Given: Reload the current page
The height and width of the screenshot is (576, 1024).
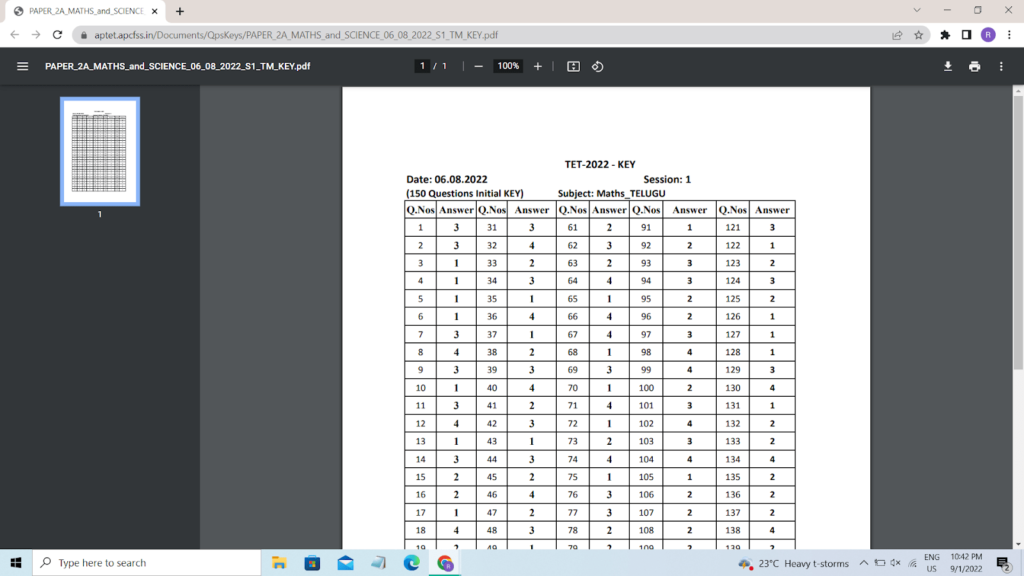Looking at the screenshot, I should 57,35.
